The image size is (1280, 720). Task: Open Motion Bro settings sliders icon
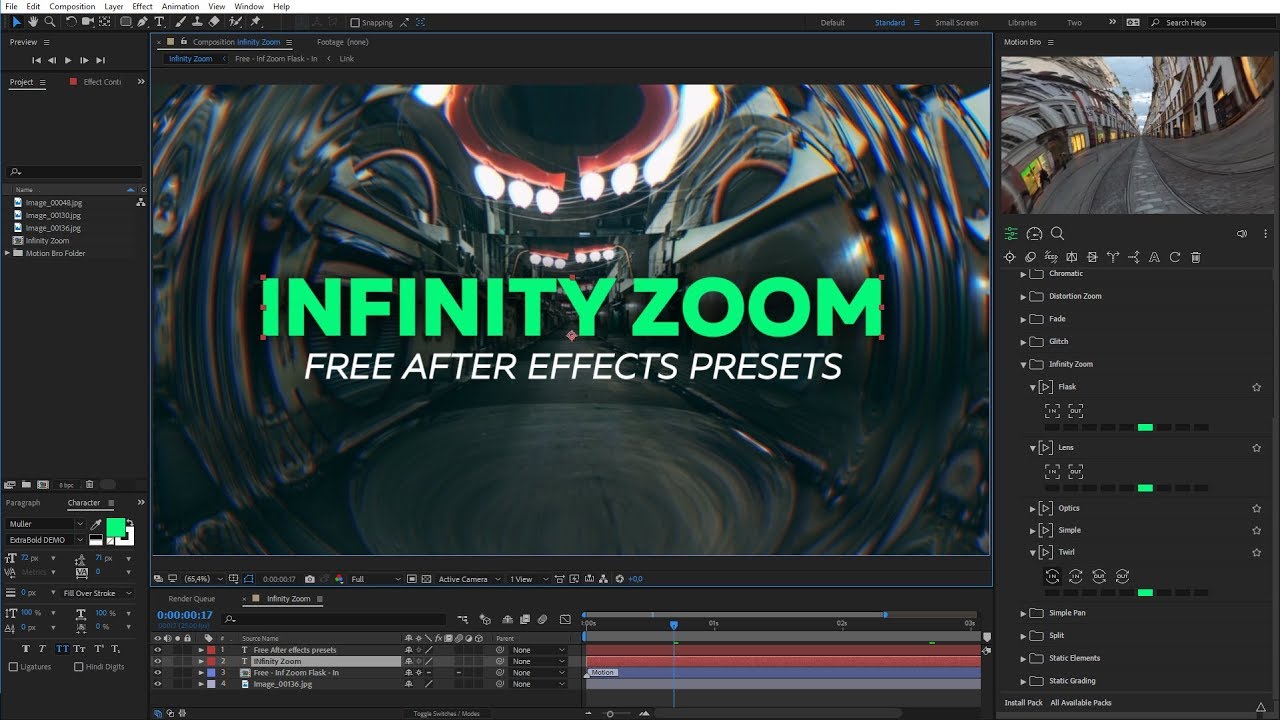click(1011, 233)
